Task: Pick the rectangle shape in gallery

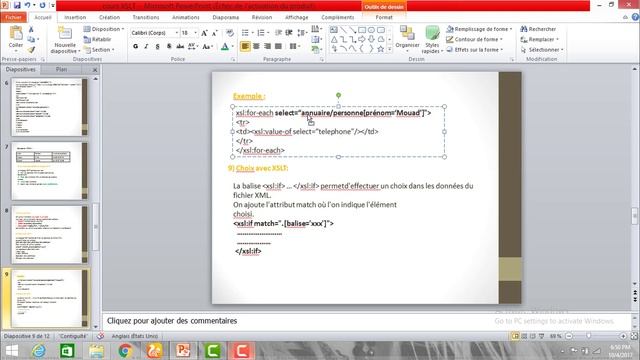Action: point(362,30)
